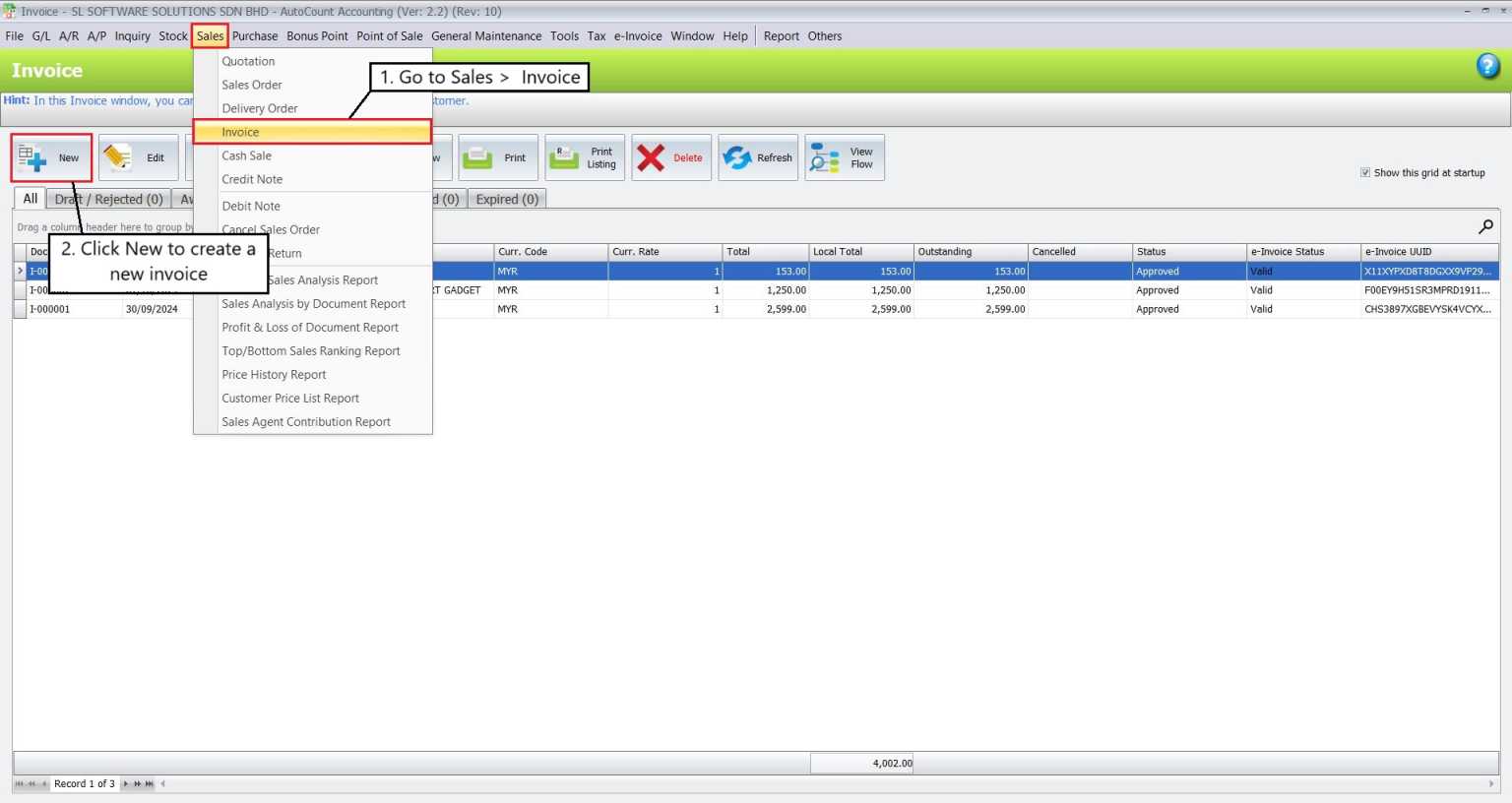Open the Stock menu

tap(173, 36)
